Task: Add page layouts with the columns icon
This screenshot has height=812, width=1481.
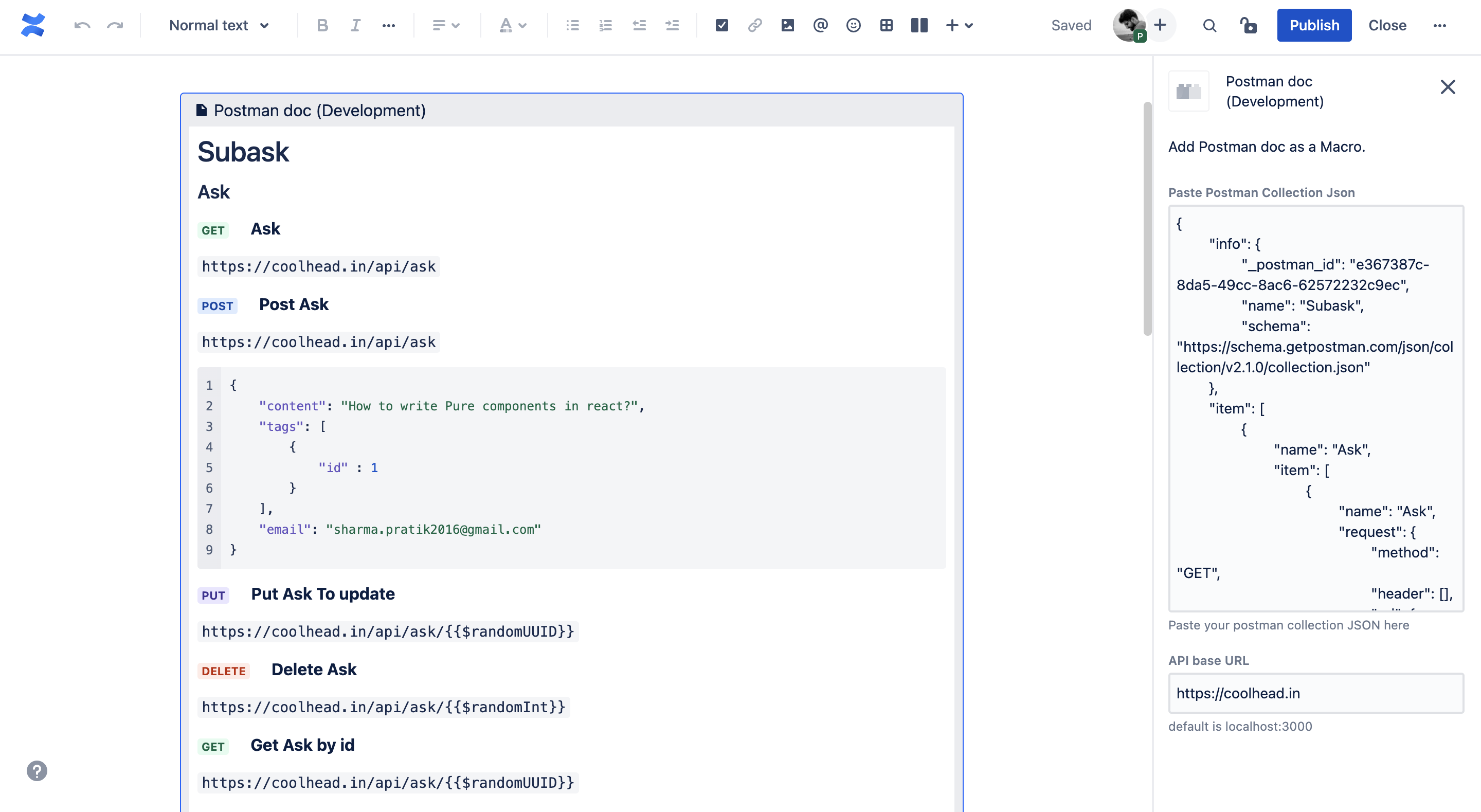Action: click(x=919, y=25)
